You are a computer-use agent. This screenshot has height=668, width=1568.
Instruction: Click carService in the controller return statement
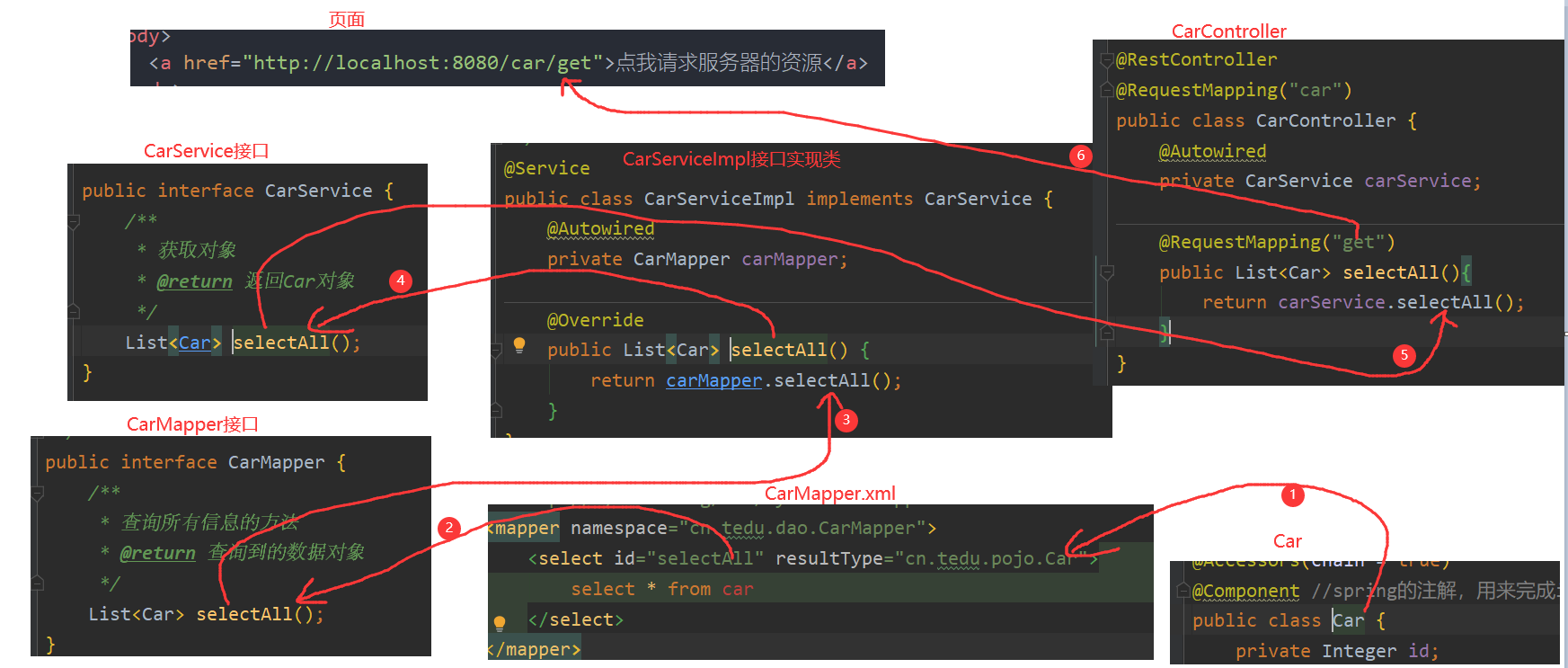(x=1331, y=302)
